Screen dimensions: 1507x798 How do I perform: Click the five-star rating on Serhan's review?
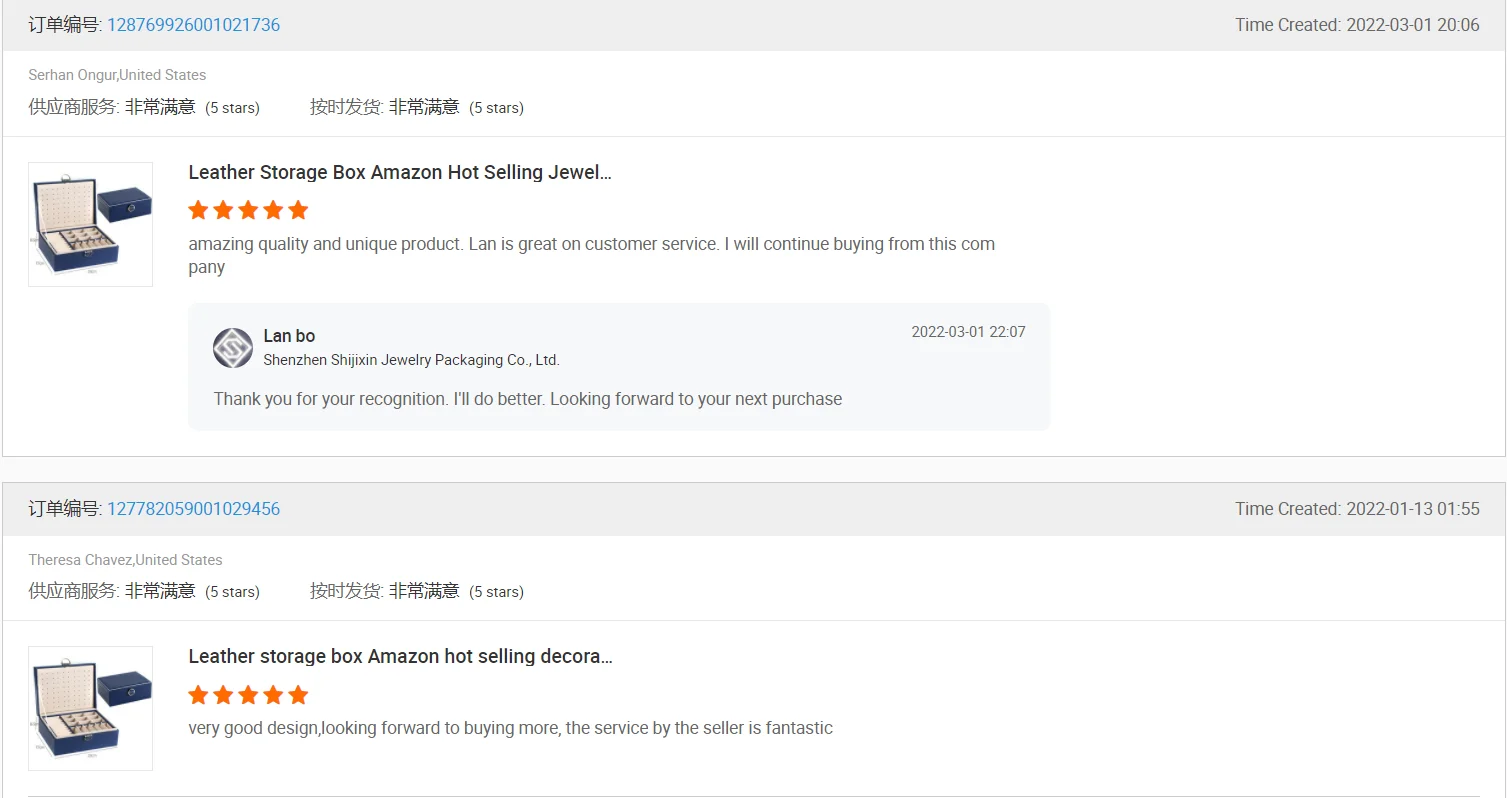[x=248, y=210]
